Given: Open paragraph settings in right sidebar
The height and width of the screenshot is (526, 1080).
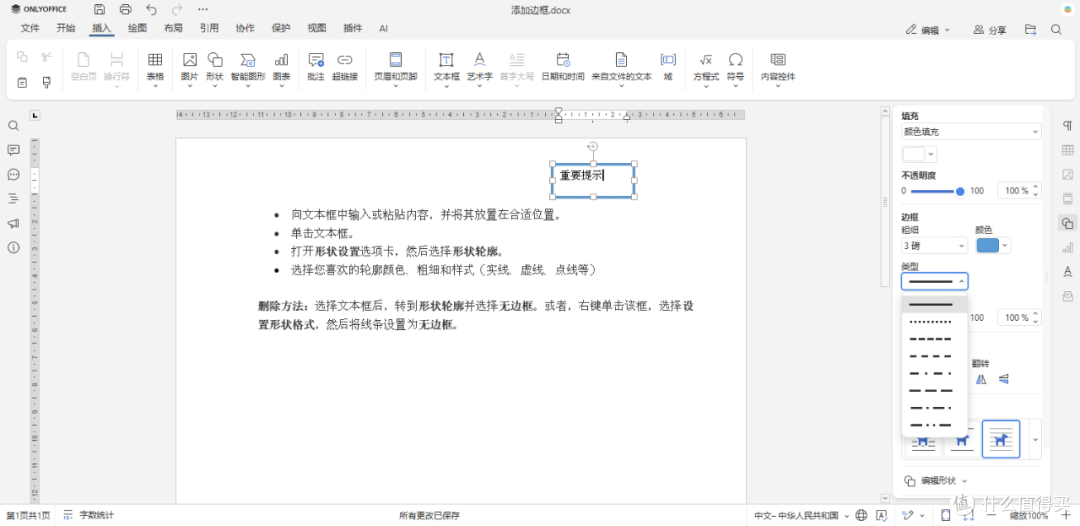Looking at the screenshot, I should click(x=1068, y=125).
